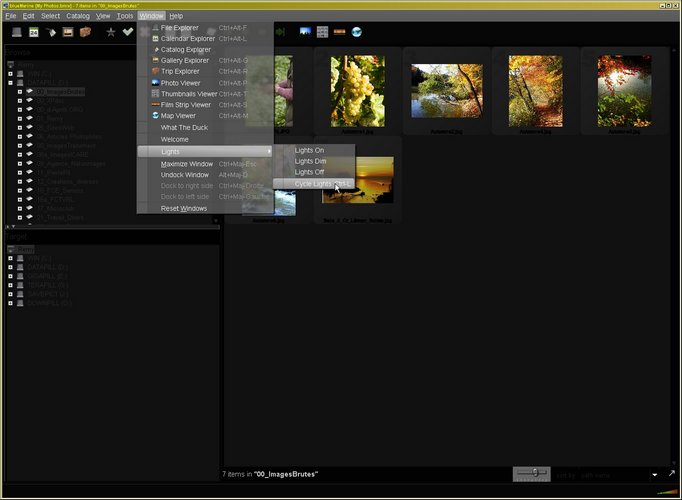Click the film strip toolbar icon

click(x=339, y=32)
